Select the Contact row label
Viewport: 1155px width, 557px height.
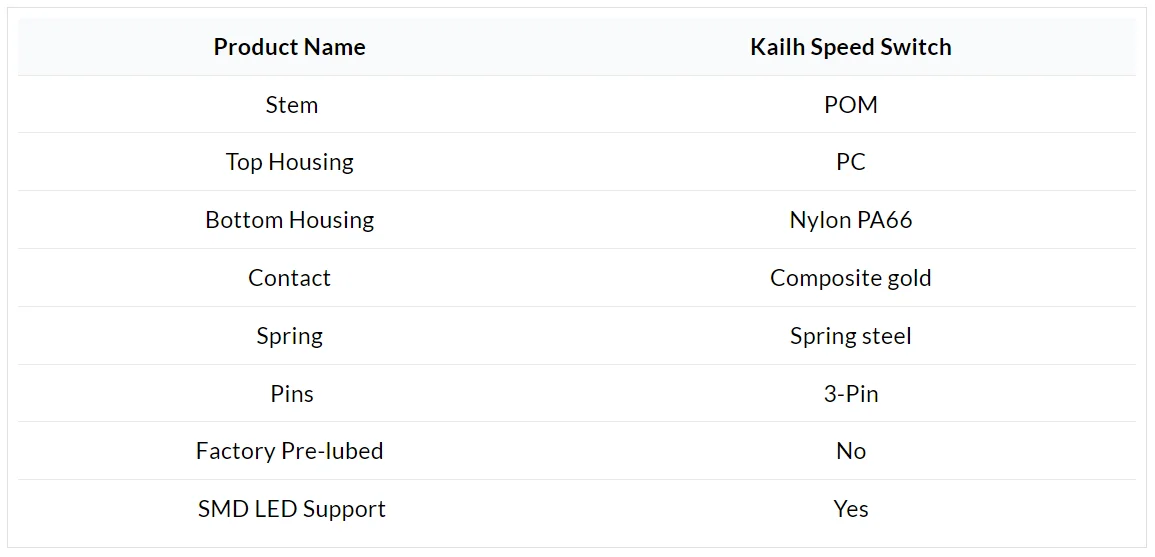(289, 278)
